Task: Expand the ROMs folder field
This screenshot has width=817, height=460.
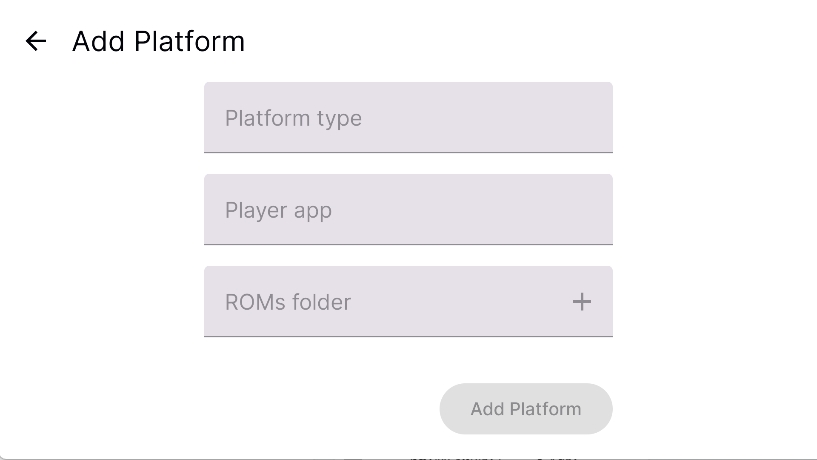Action: point(408,302)
